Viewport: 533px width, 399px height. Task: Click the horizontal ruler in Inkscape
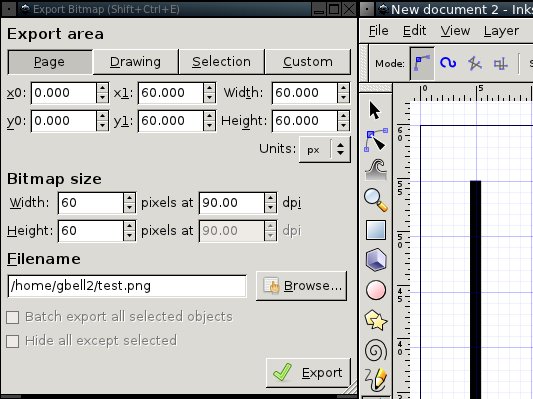click(472, 93)
